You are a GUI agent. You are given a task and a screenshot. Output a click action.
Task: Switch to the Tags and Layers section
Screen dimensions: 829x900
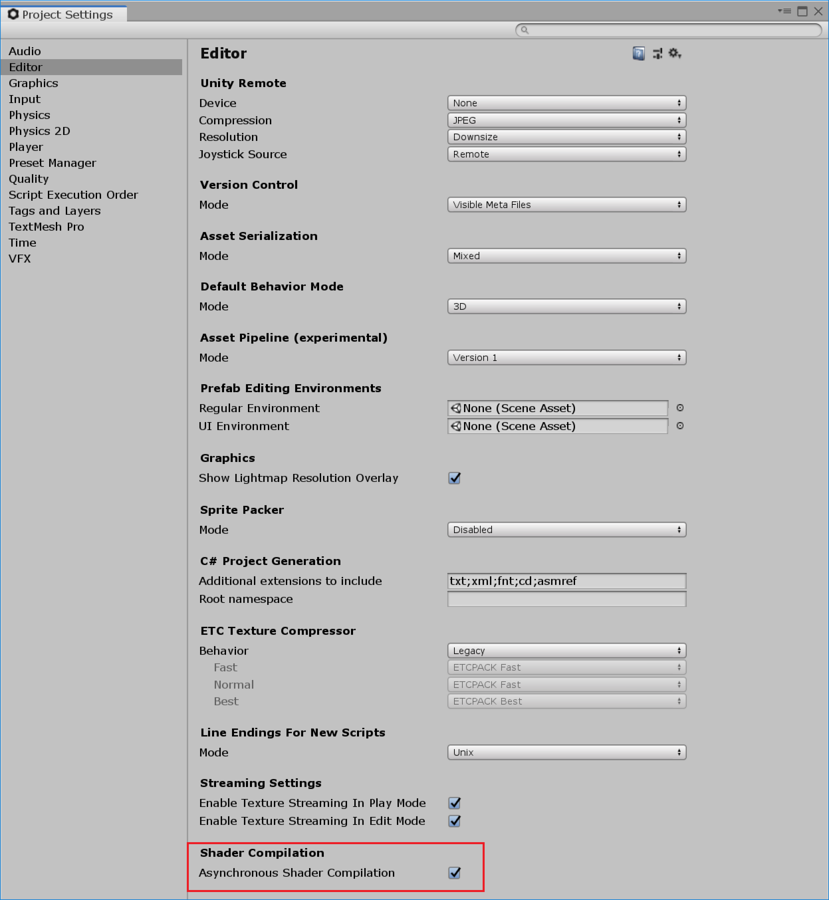coord(54,211)
